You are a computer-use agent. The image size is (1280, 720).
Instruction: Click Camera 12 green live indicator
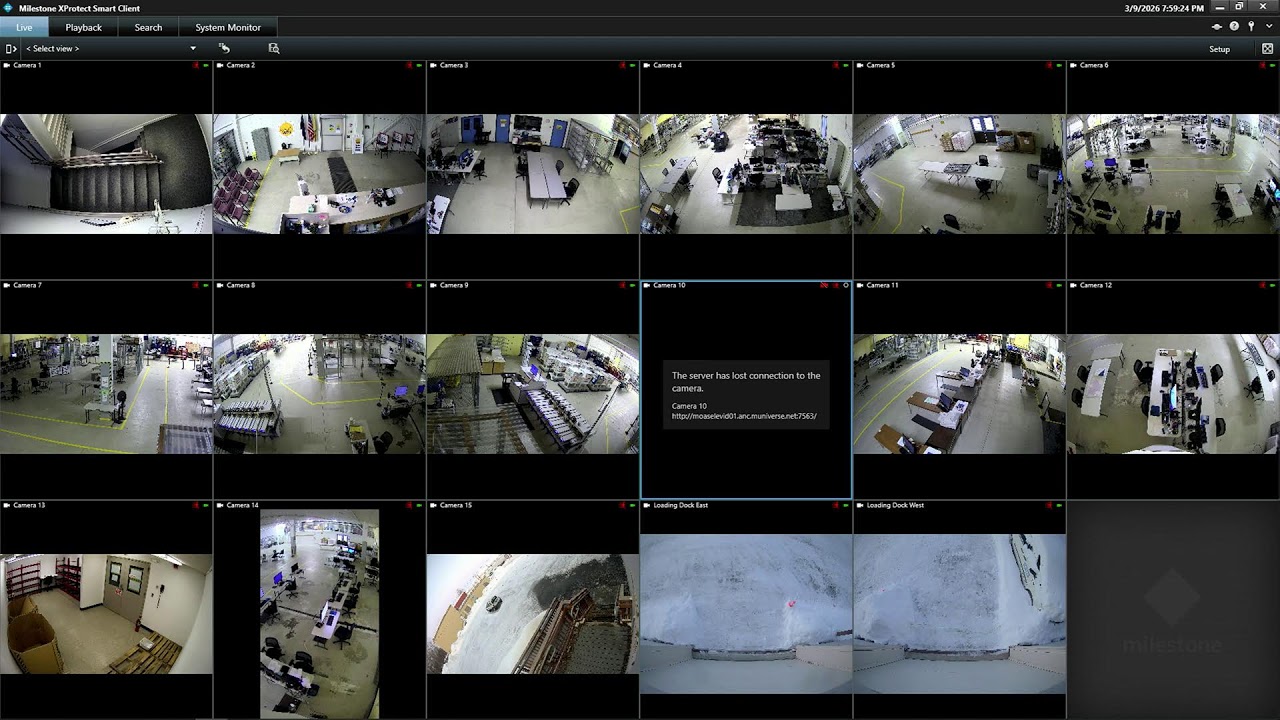coord(1272,285)
